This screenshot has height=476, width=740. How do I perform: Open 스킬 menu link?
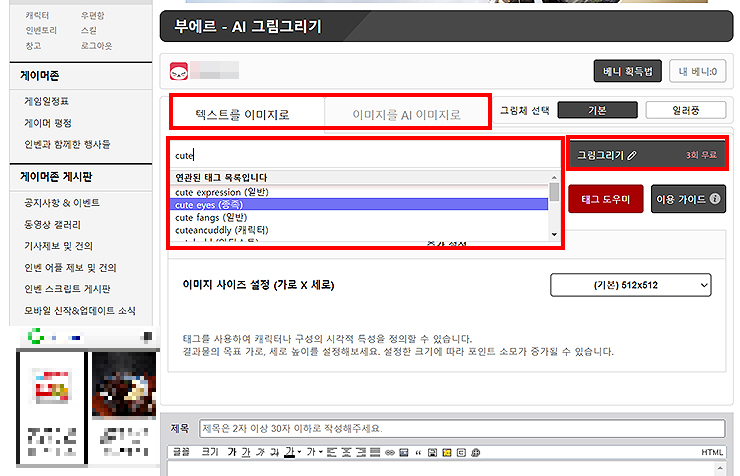tap(89, 30)
